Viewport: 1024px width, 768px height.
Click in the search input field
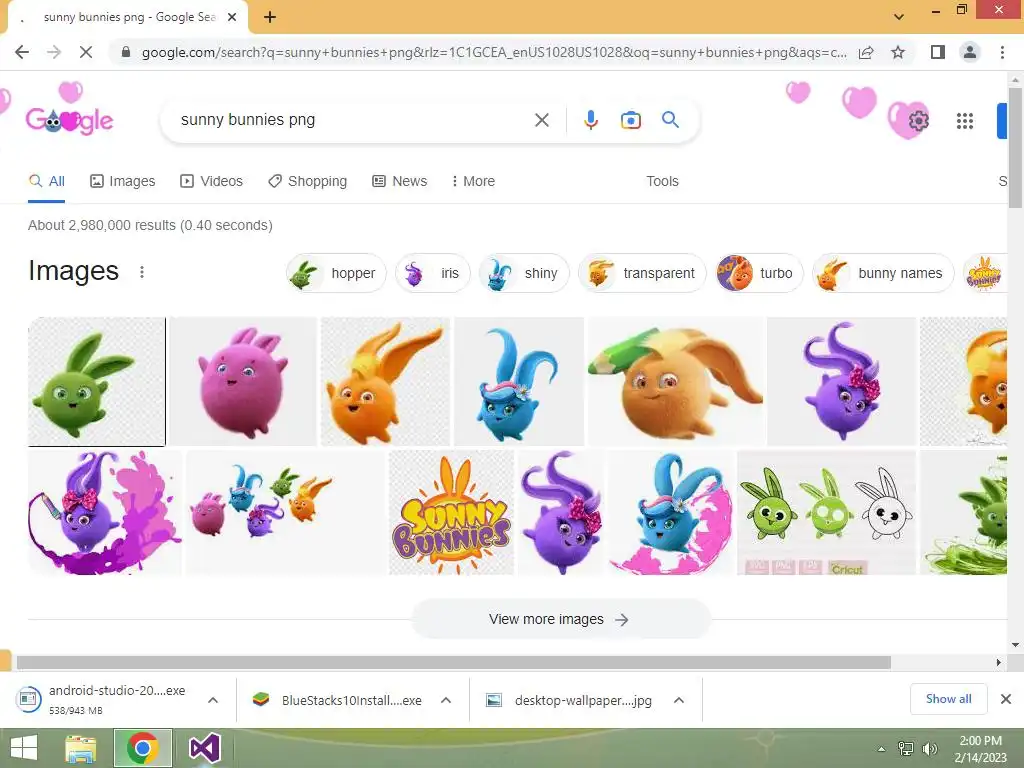pyautogui.click(x=353, y=120)
